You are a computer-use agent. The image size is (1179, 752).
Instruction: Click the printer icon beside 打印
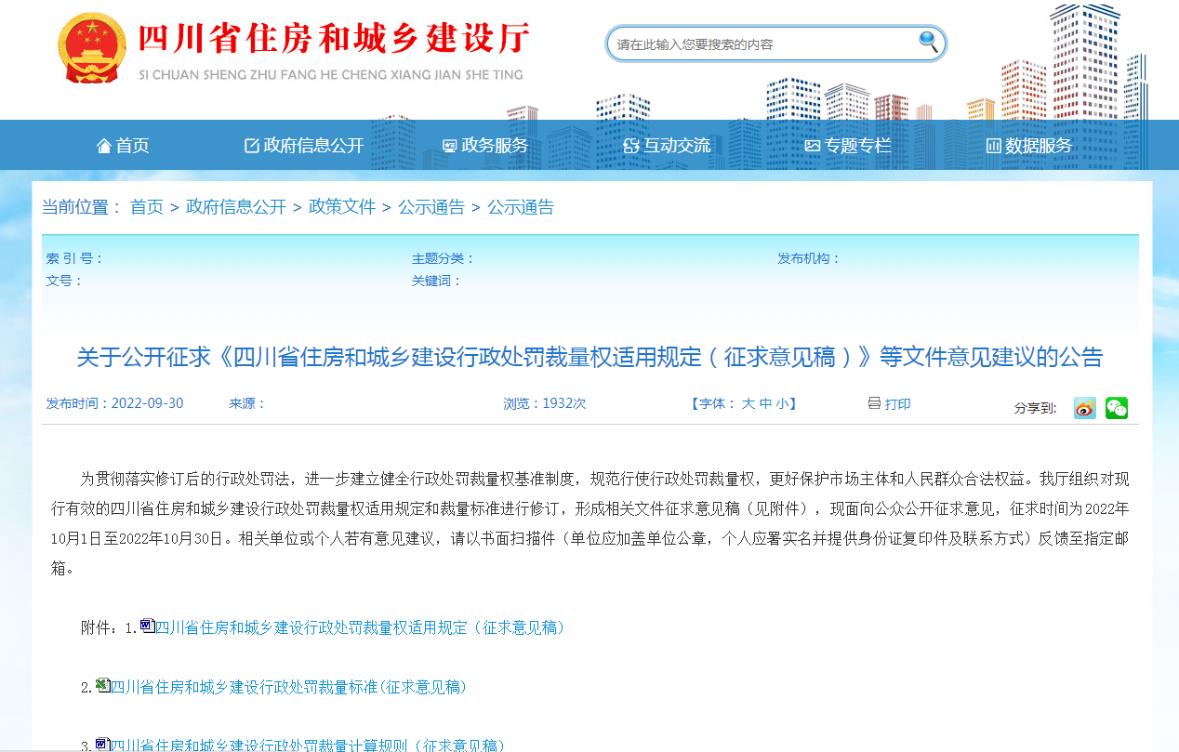coord(874,405)
